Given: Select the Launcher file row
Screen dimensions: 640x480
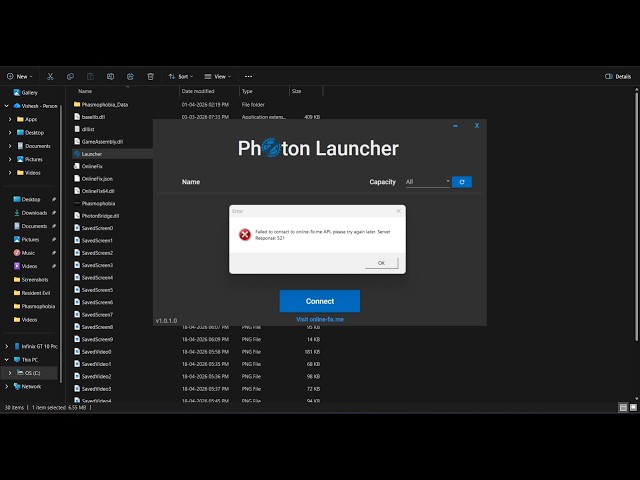Looking at the screenshot, I should [113, 154].
